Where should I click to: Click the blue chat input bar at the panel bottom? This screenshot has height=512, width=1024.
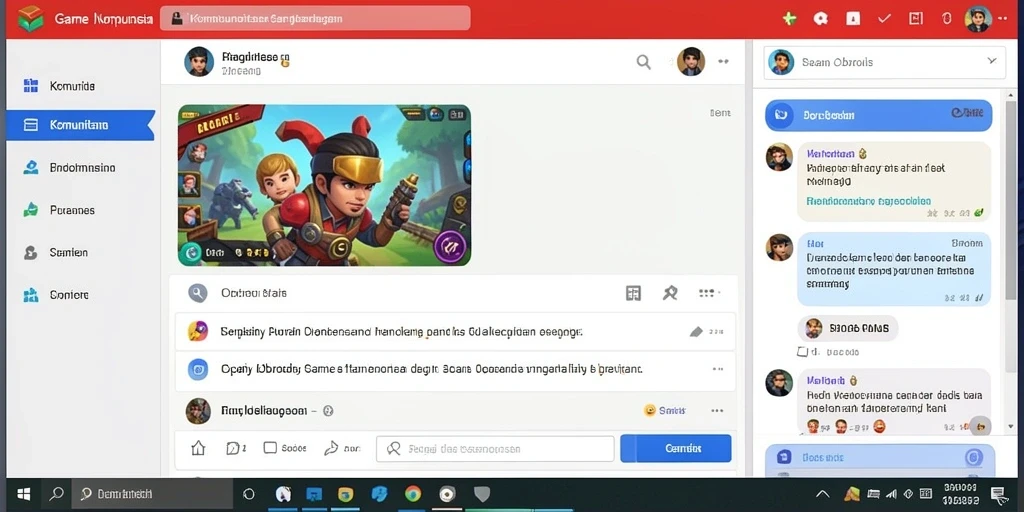coord(880,458)
